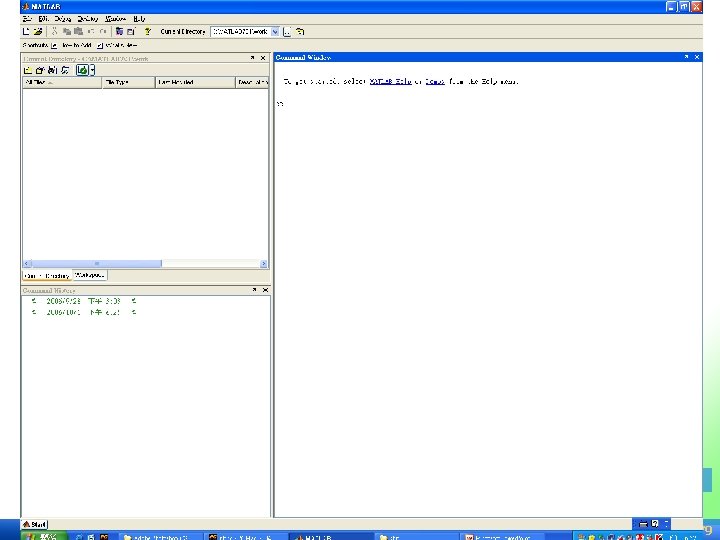Open the Edit menu
Screen dimensions: 720x540
tap(44, 19)
